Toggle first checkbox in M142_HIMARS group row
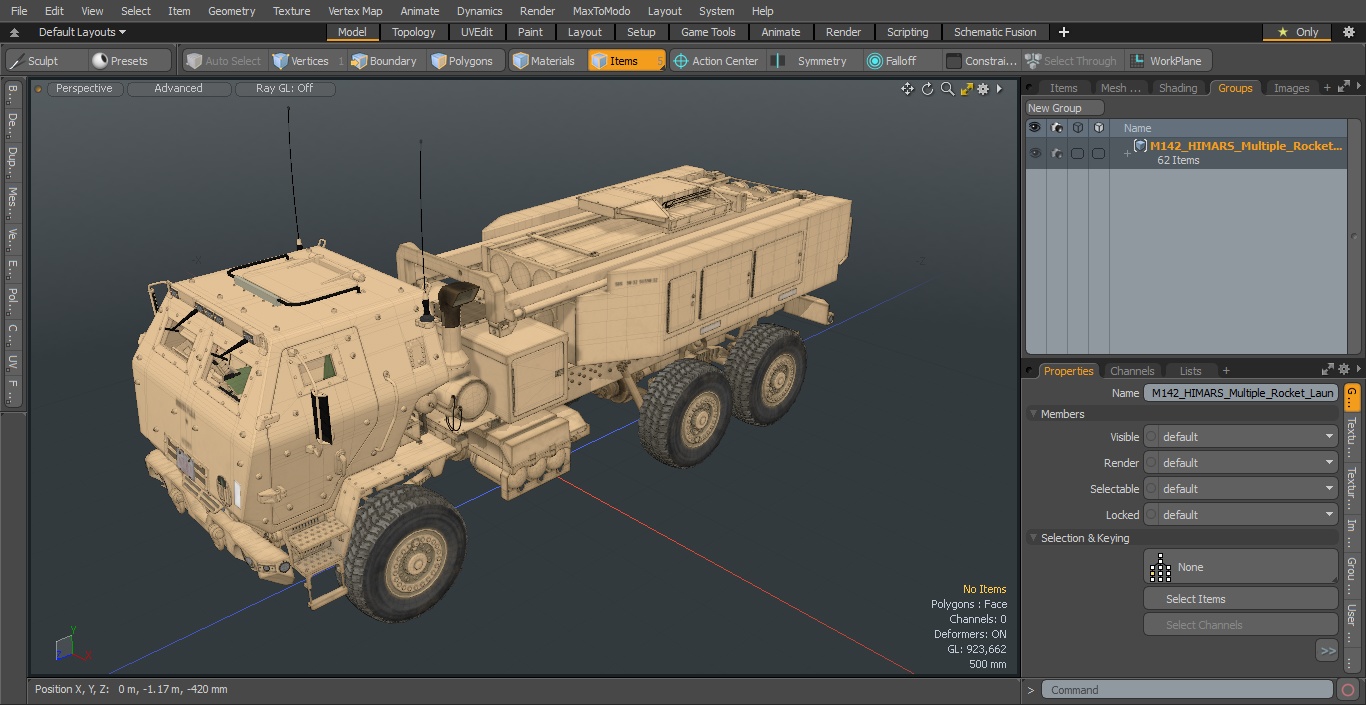Image resolution: width=1366 pixels, height=705 pixels. pyautogui.click(x=1077, y=153)
